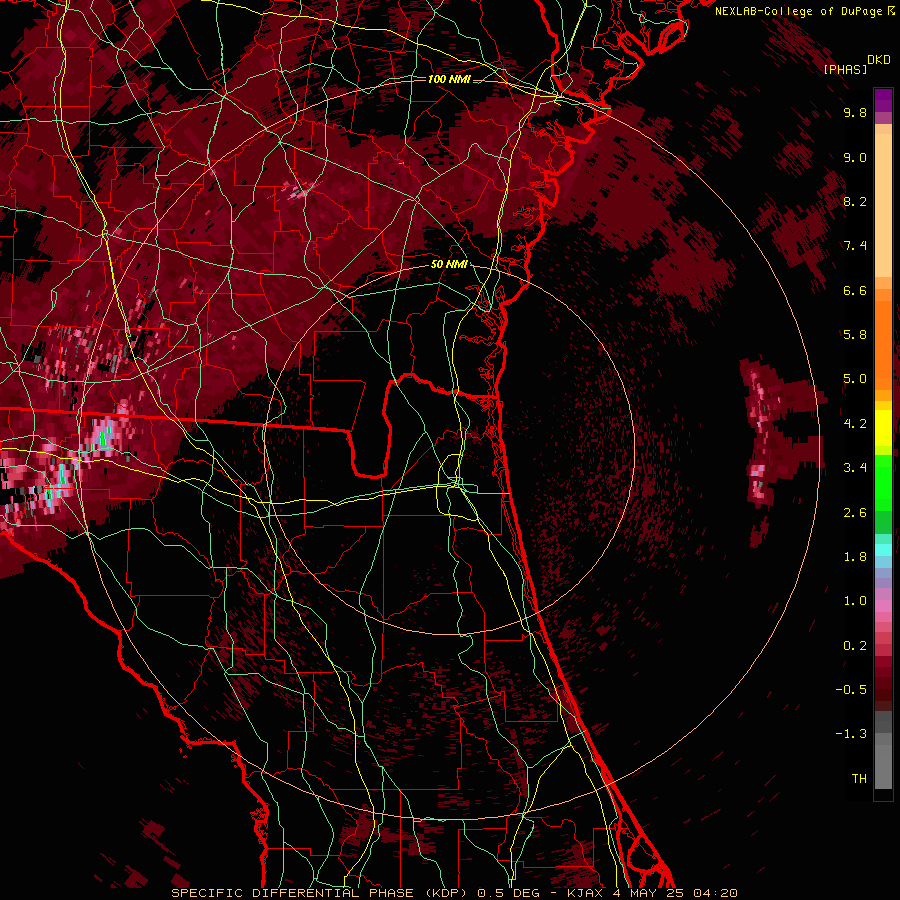Click the 7.4 value on the scale
Screen dimensions: 900x900
[x=855, y=246]
